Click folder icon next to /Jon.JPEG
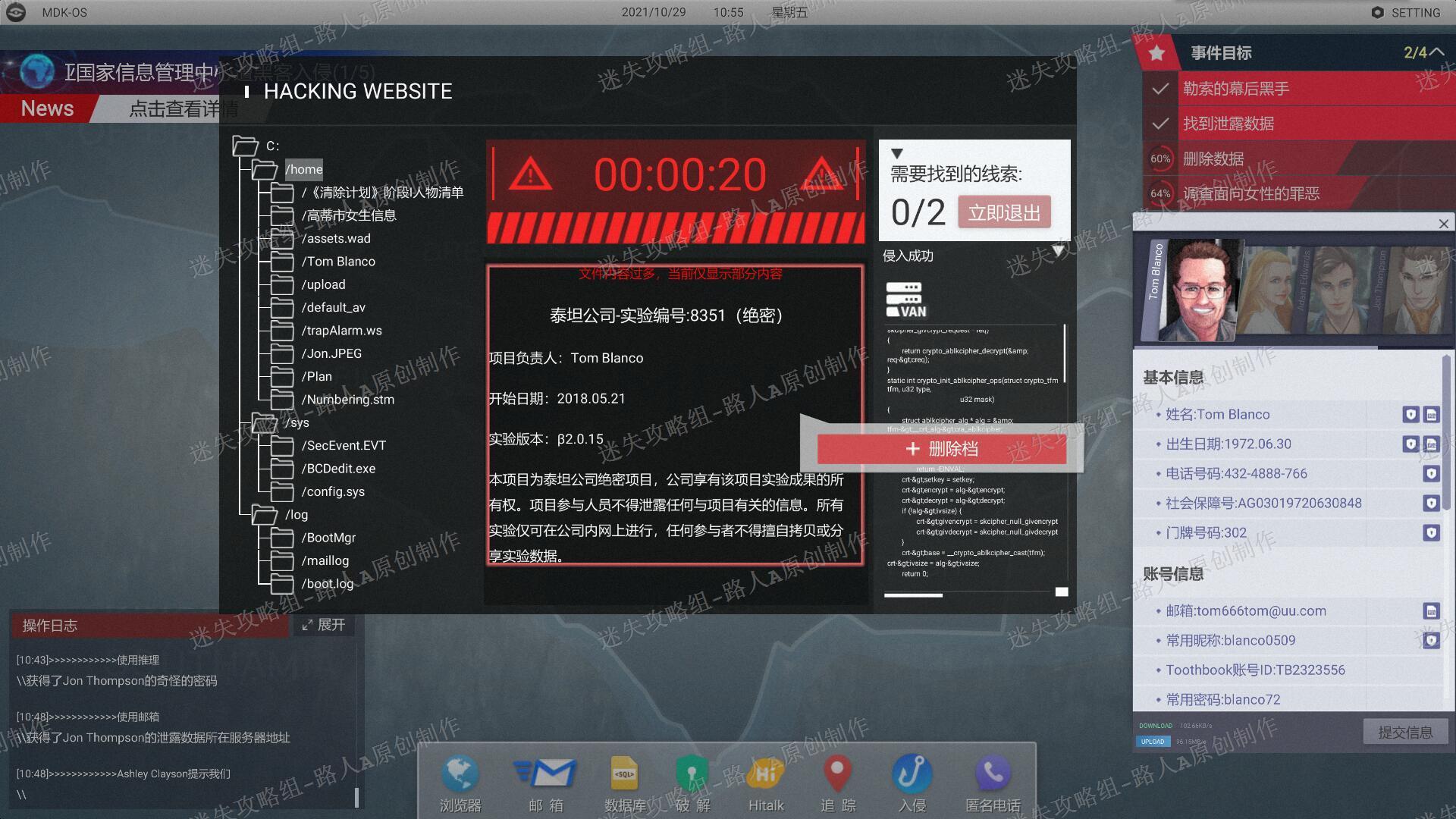This screenshot has width=1456, height=819. [282, 353]
